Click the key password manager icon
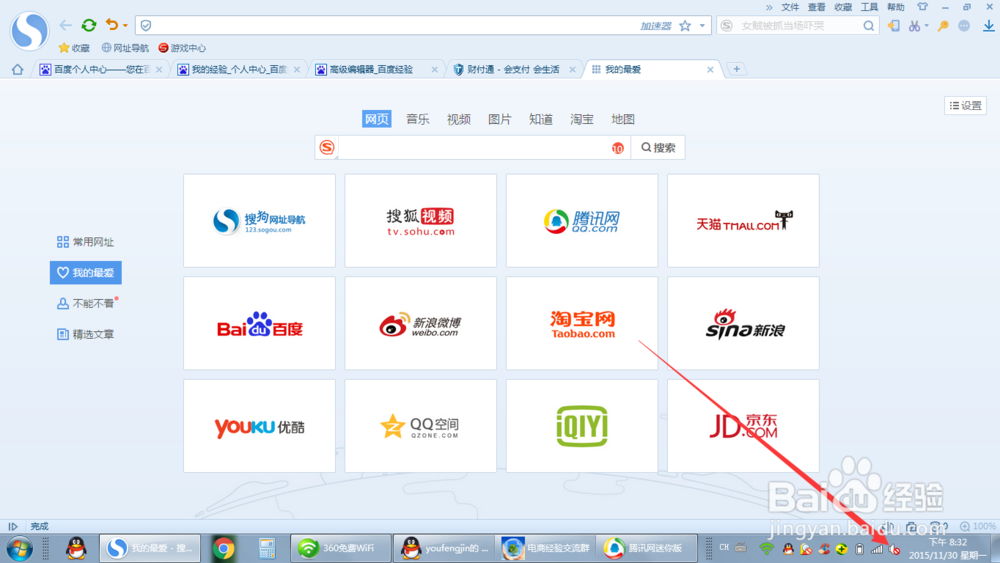Viewport: 1000px width, 563px height. coord(943,26)
